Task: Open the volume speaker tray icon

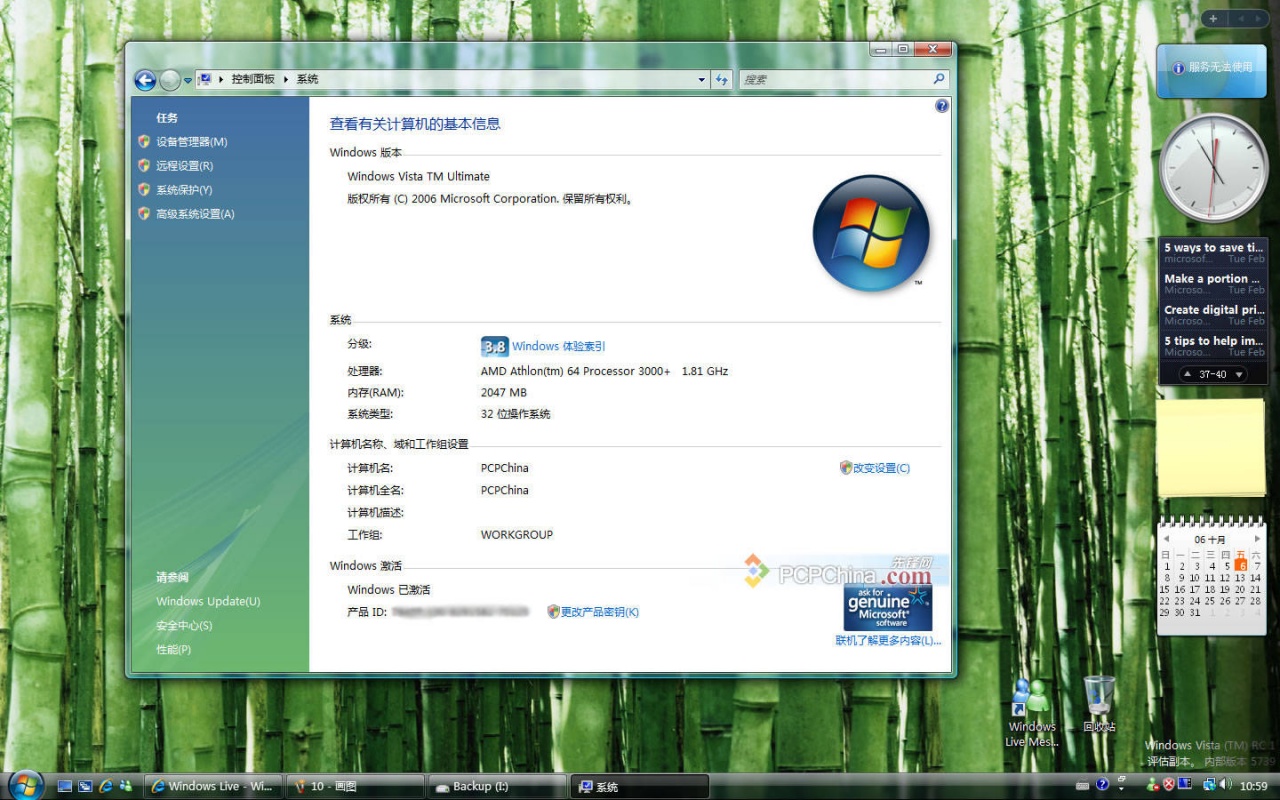Action: 1226,785
